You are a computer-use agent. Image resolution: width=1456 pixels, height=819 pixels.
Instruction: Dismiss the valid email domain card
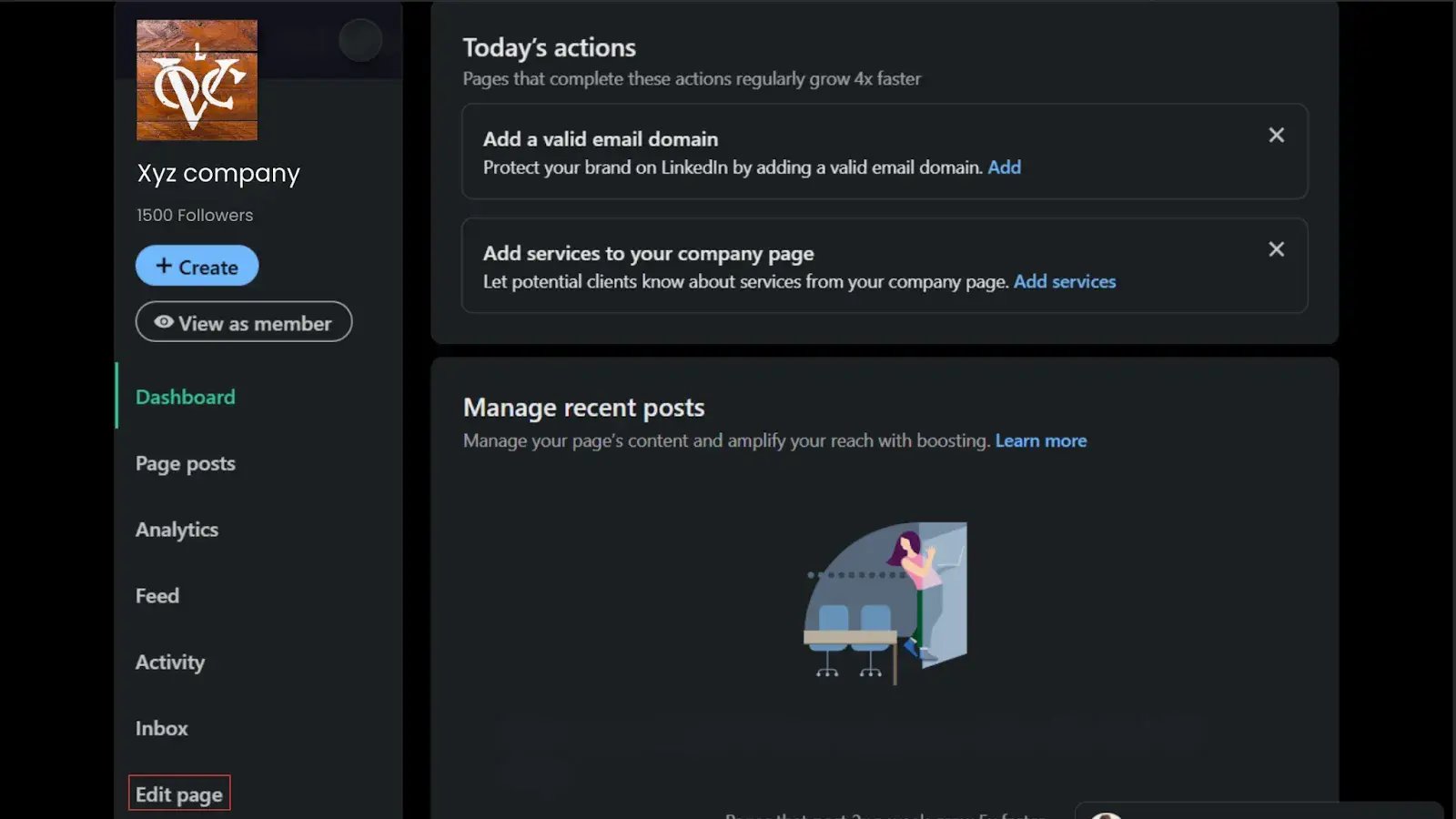pyautogui.click(x=1276, y=136)
